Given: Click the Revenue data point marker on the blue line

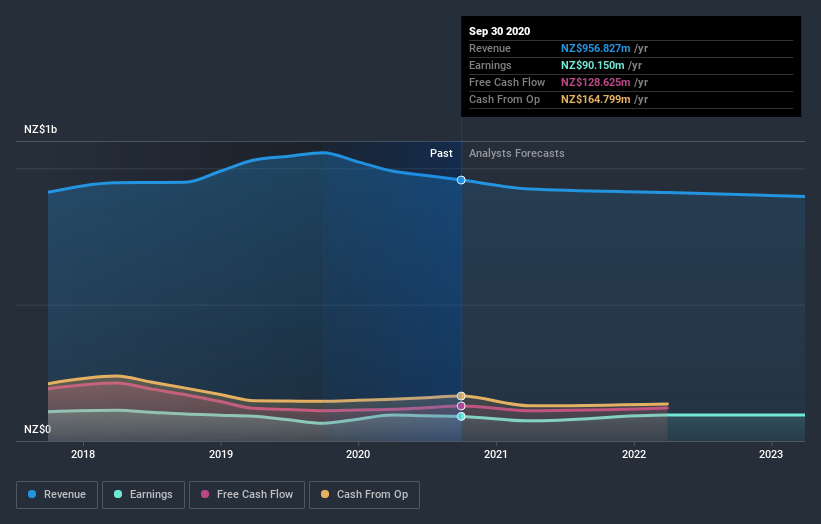Looking at the screenshot, I should tap(461, 180).
